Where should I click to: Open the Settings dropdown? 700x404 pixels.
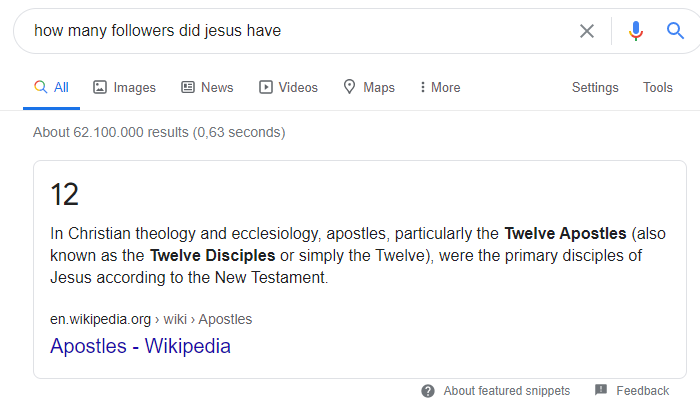595,87
